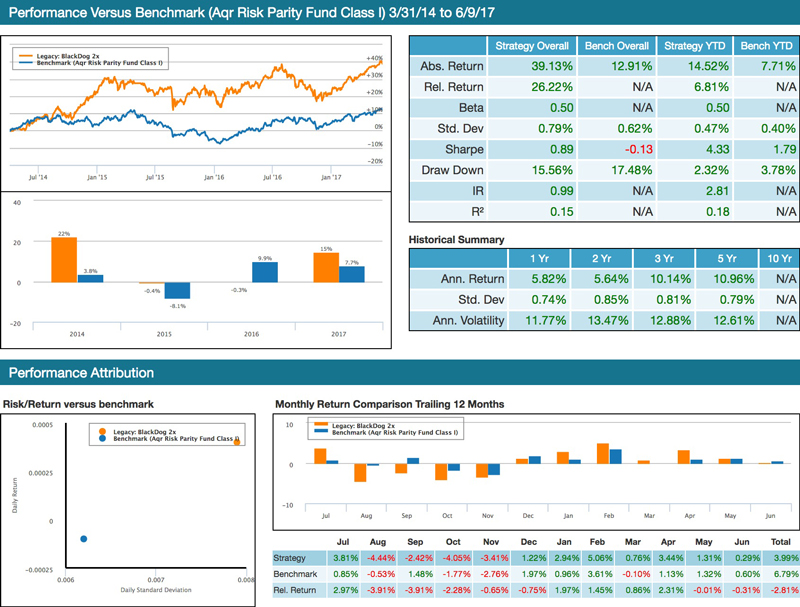Select the Strategy Overall column header
Image resolution: width=800 pixels, height=607 pixels.
pos(533,46)
